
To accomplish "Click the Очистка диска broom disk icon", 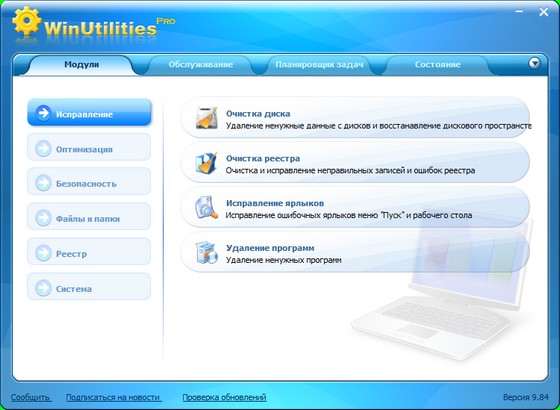I will (206, 118).
